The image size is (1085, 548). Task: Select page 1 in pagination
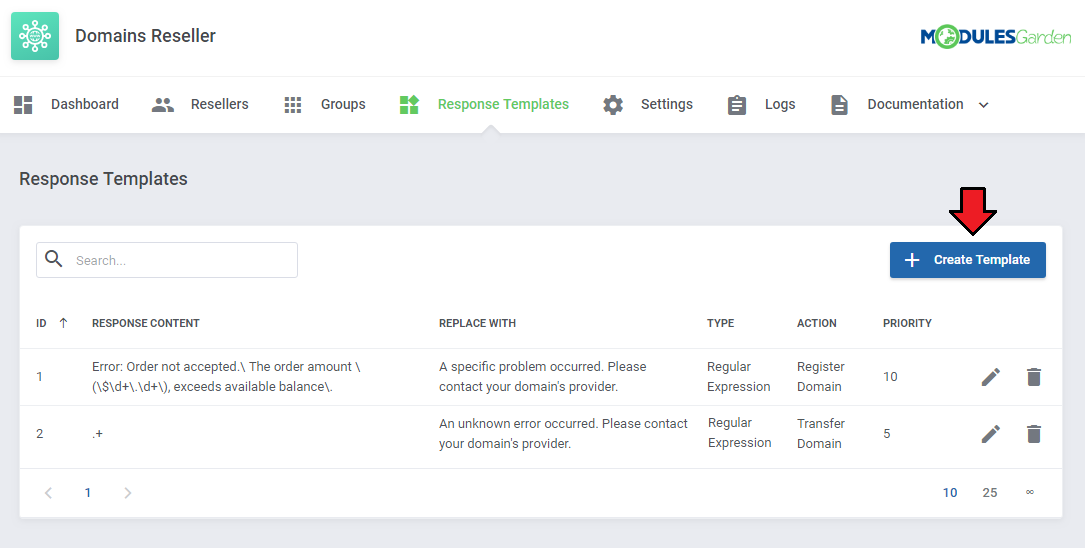[x=88, y=493]
